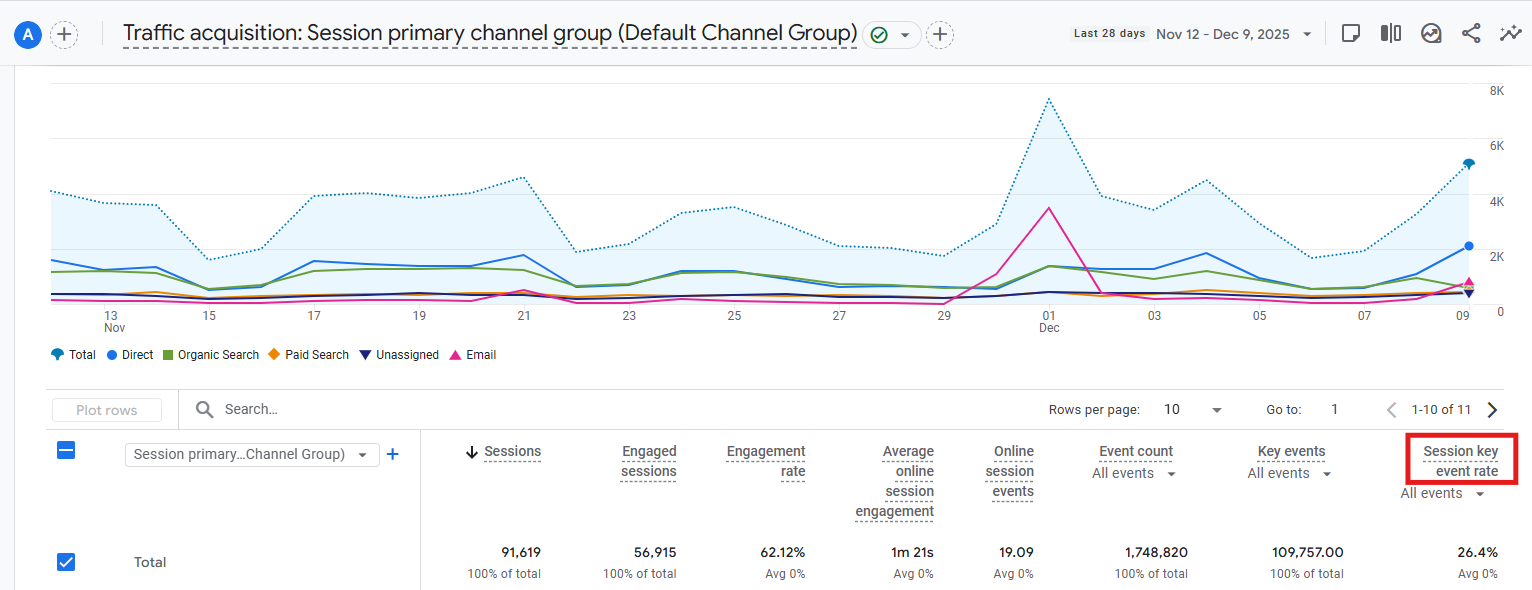
Task: Click the Email spike on the chart at 01 Dec
Action: click(x=1048, y=208)
